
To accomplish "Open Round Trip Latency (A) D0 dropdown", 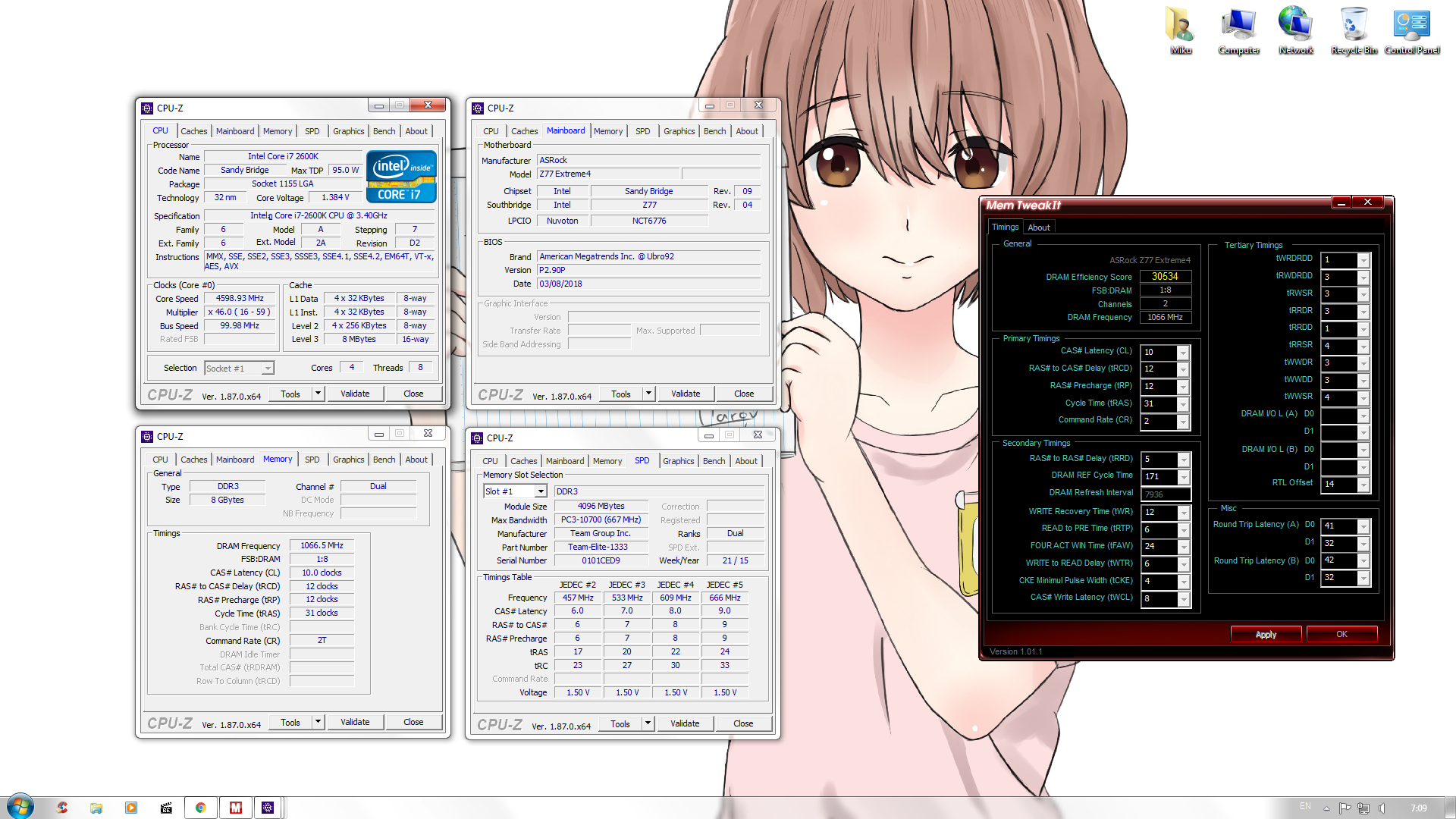I will (x=1363, y=526).
